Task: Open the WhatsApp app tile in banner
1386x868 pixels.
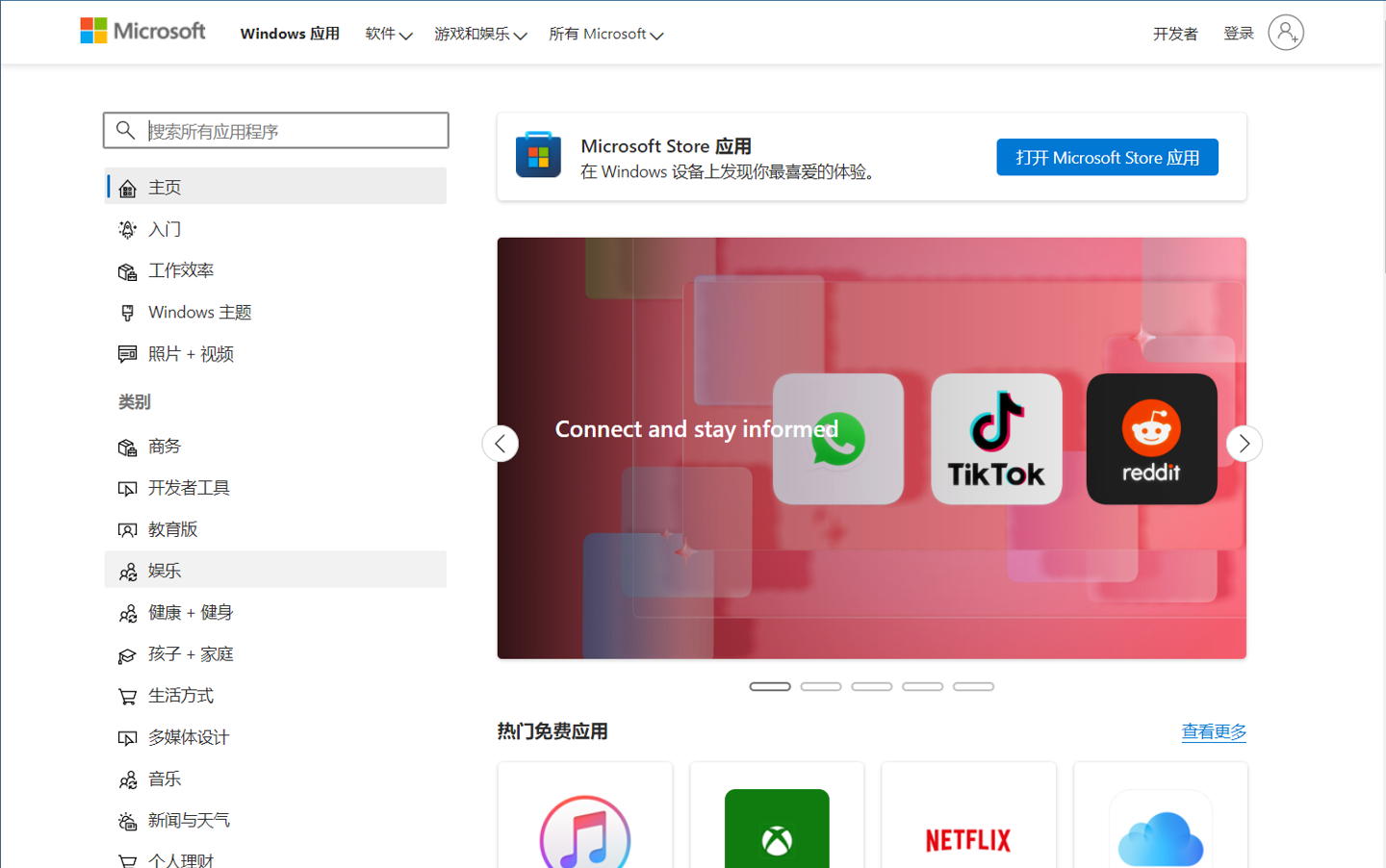Action: (838, 439)
